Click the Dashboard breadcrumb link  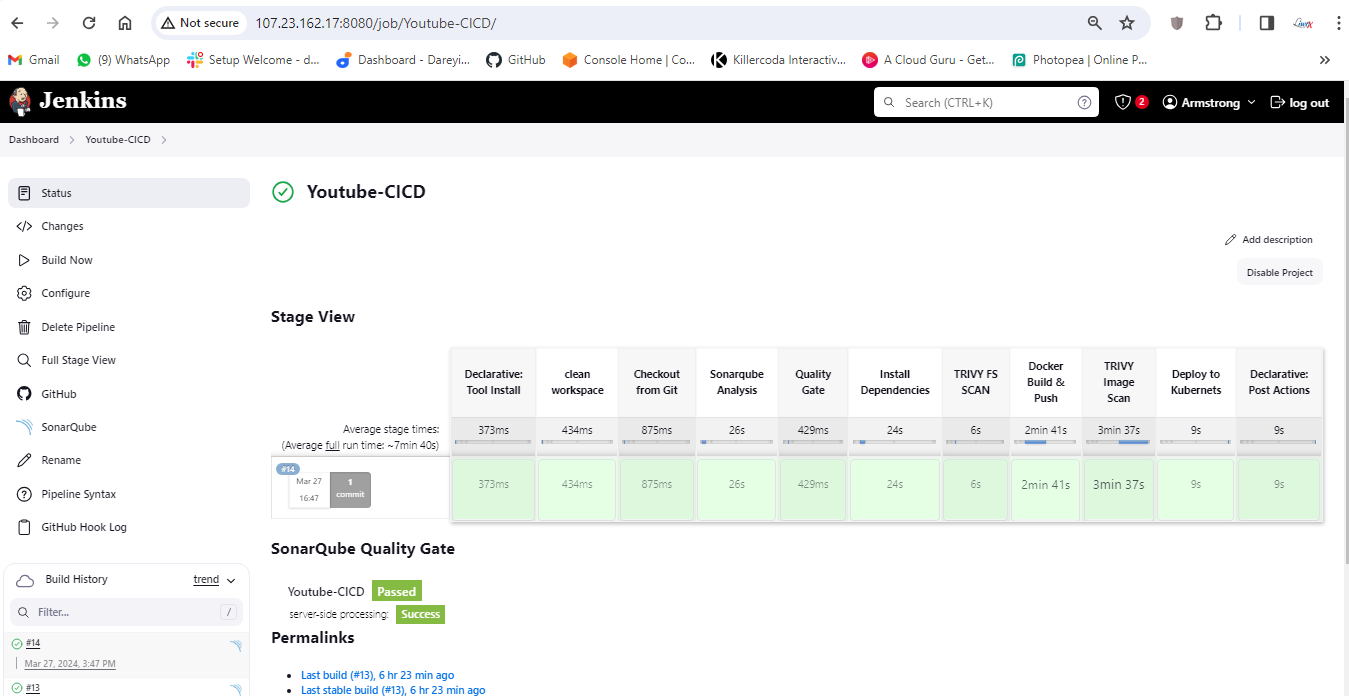point(34,140)
